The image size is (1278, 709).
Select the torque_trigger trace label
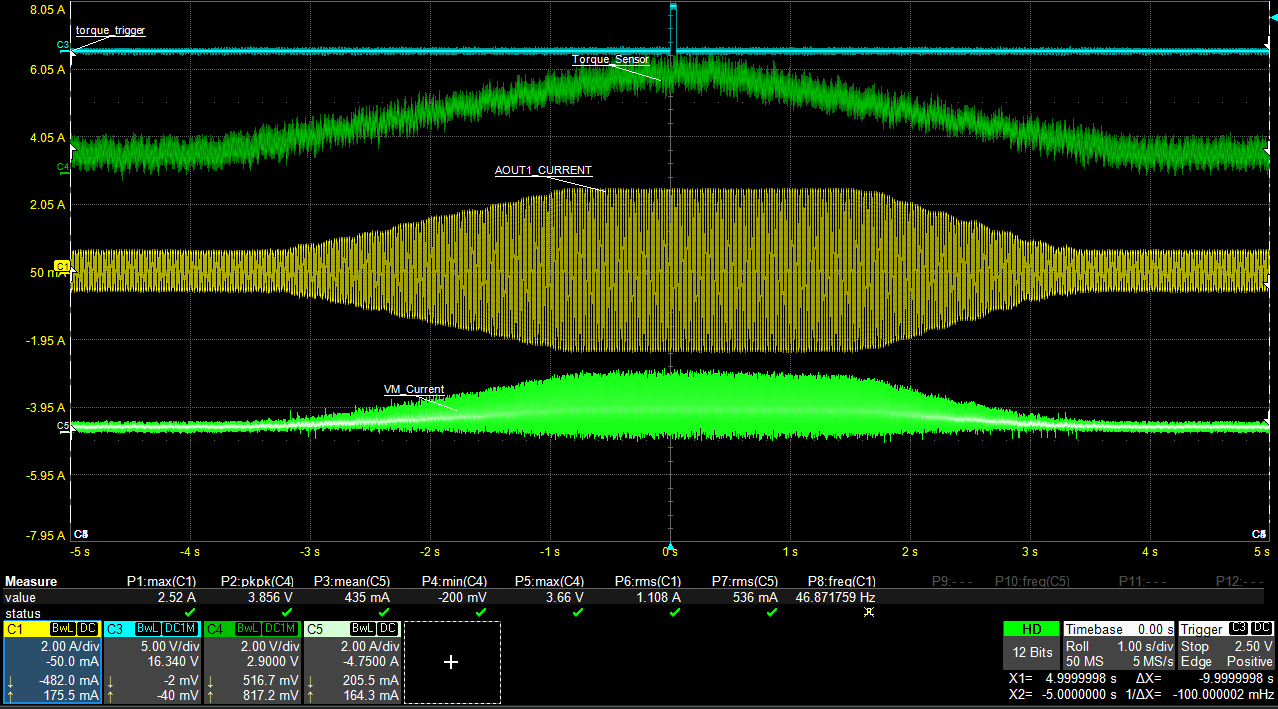click(110, 30)
